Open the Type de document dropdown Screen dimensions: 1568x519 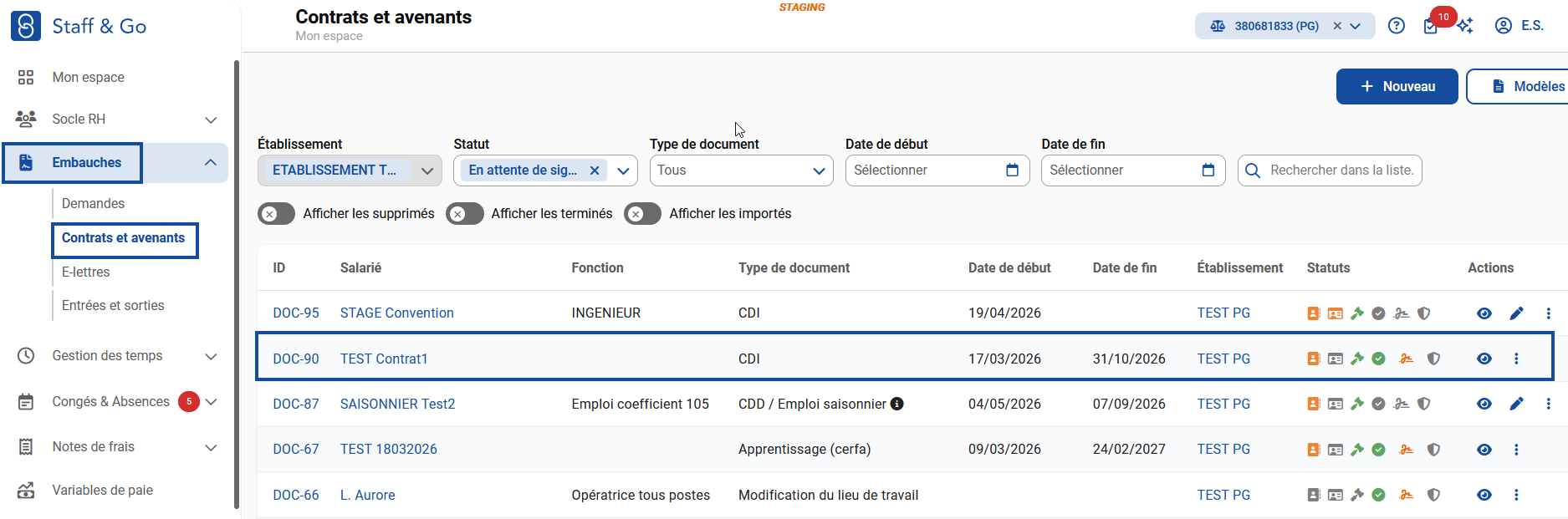(741, 170)
